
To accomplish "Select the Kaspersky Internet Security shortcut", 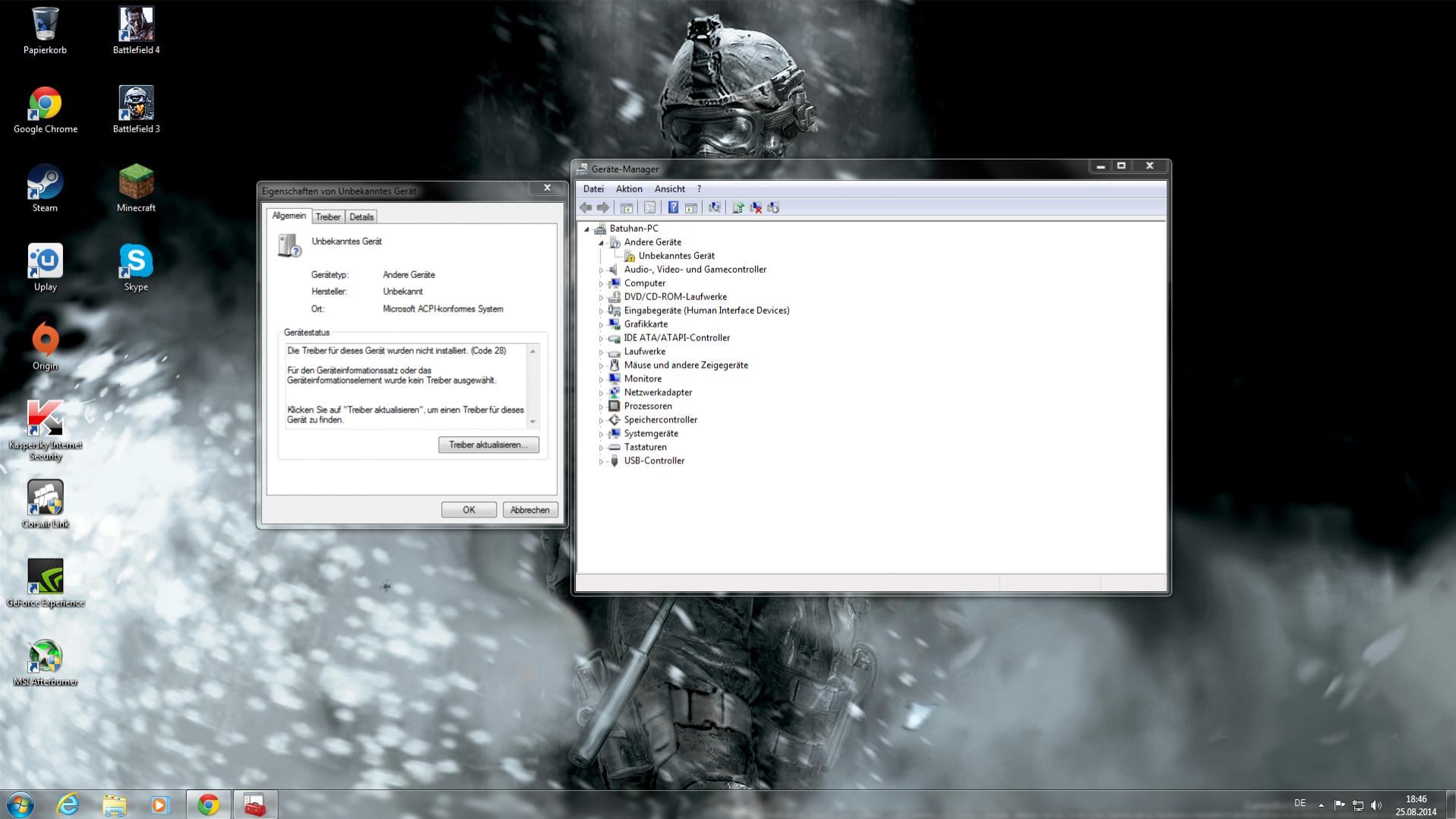I will 45,430.
